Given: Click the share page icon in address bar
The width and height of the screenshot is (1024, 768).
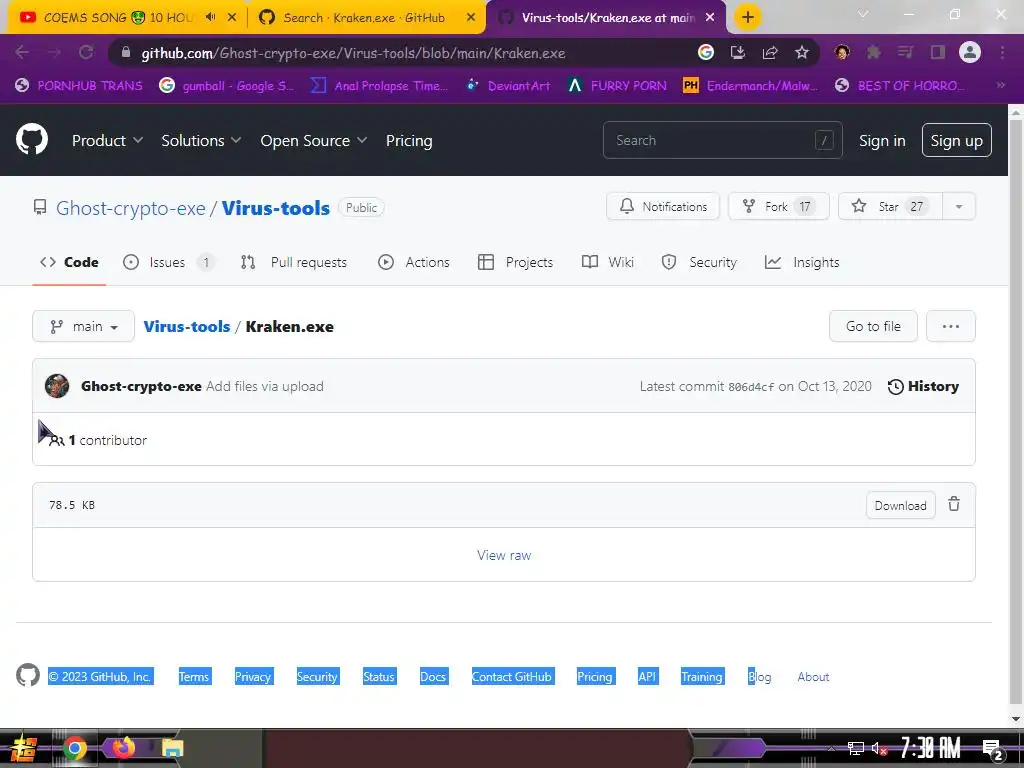Looking at the screenshot, I should tap(770, 52).
